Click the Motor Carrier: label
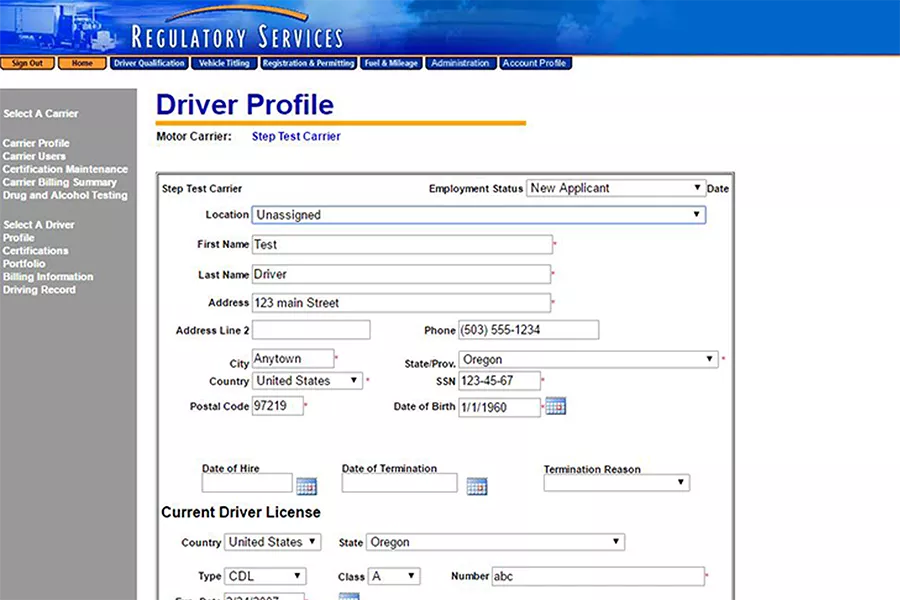 194,137
